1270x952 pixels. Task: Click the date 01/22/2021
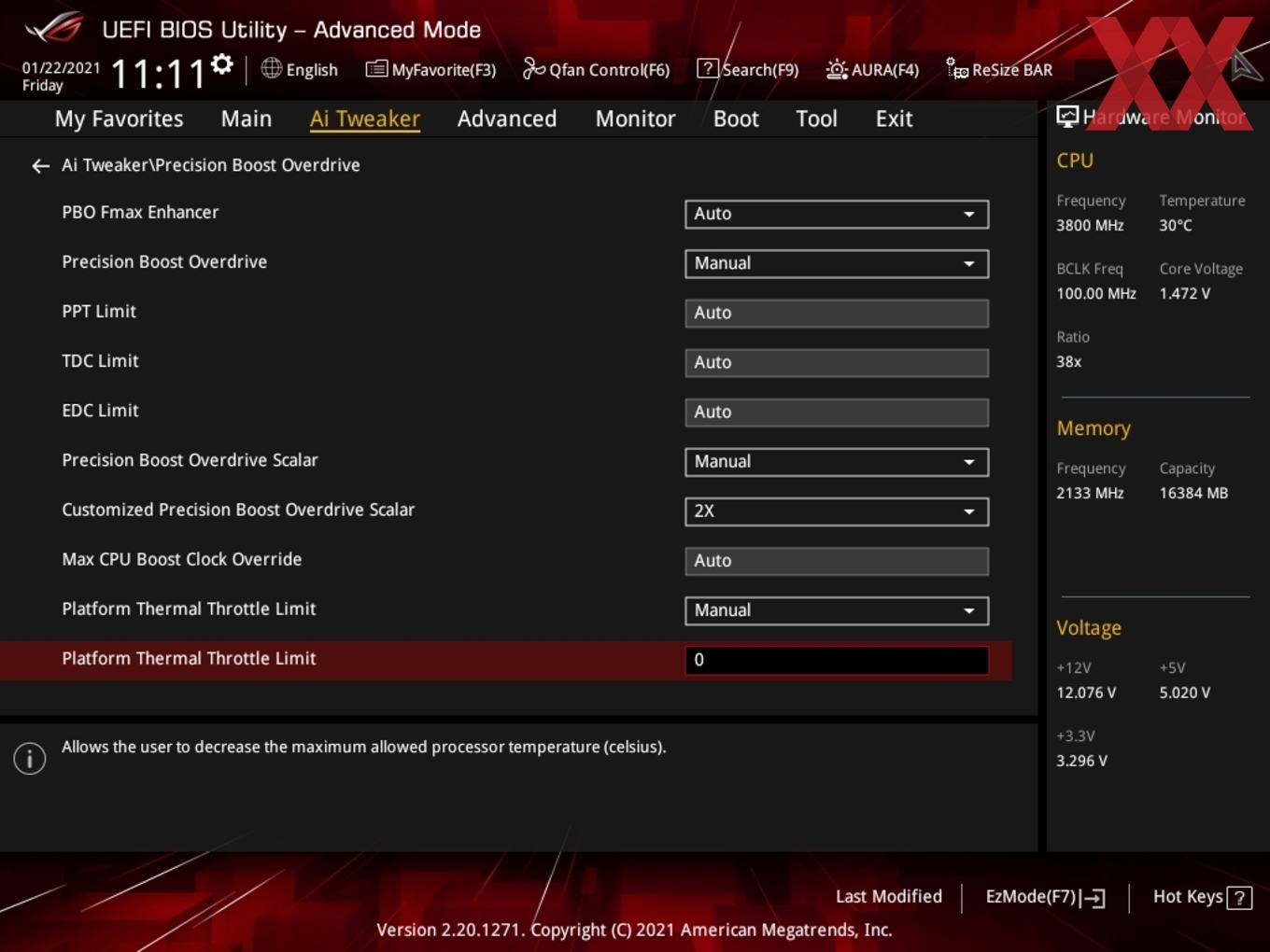click(x=61, y=68)
